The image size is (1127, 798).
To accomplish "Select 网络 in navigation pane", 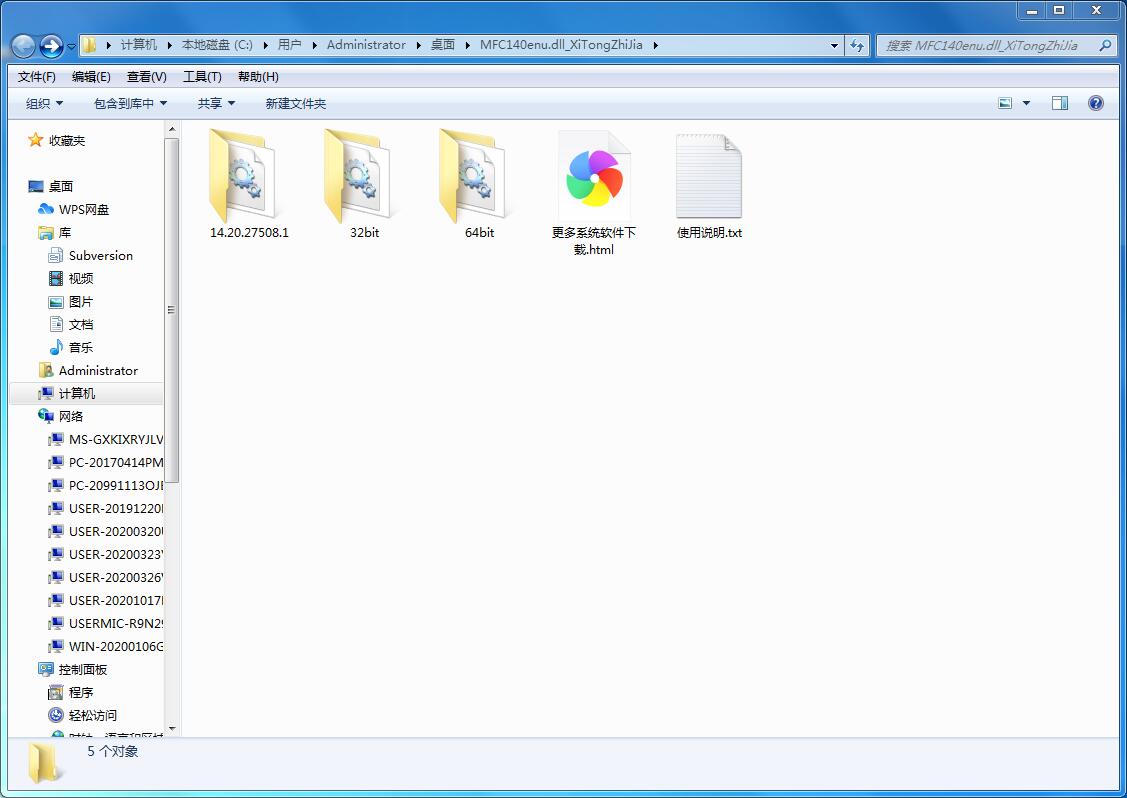I will pos(70,416).
